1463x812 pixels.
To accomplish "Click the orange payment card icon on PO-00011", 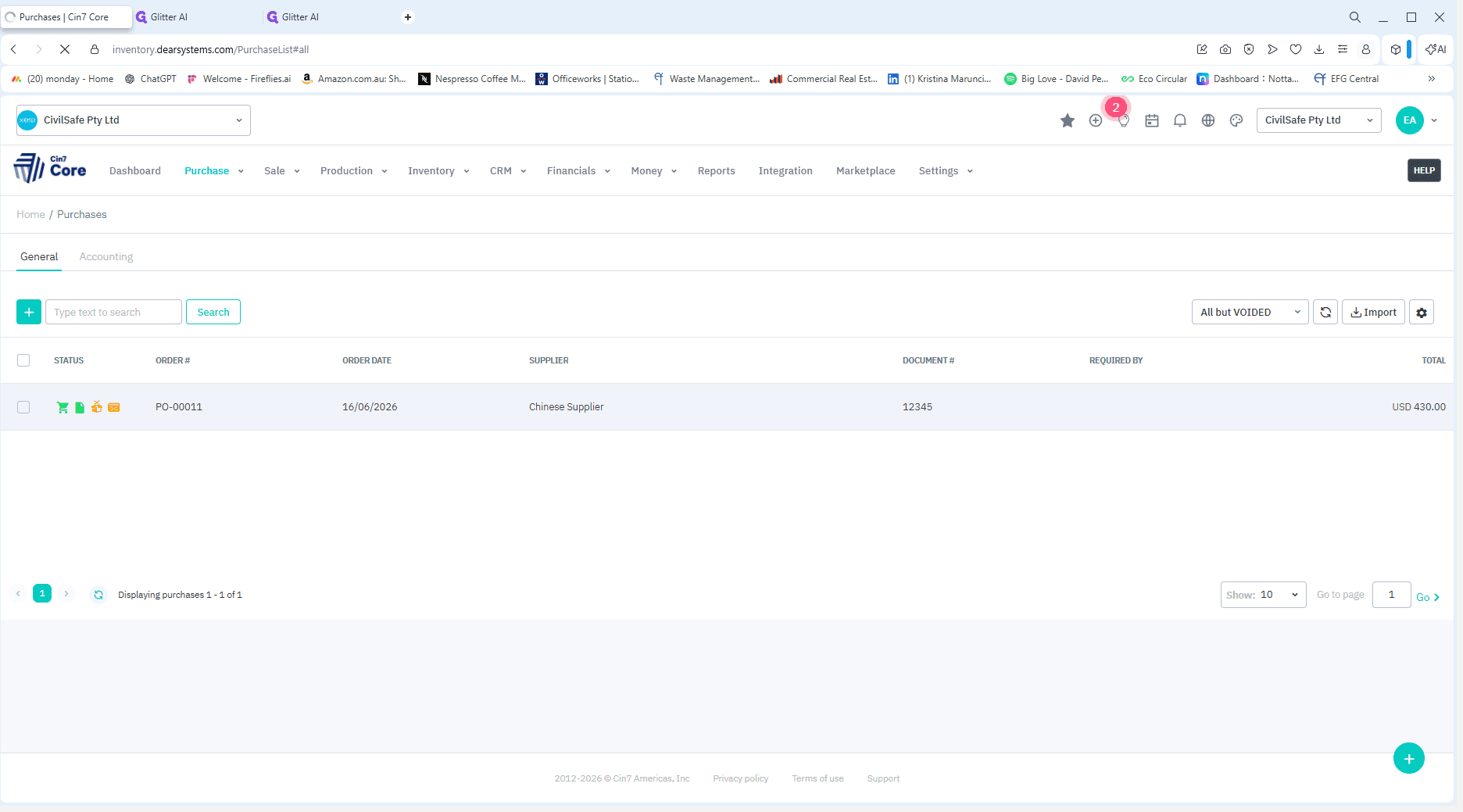I will tap(114, 407).
